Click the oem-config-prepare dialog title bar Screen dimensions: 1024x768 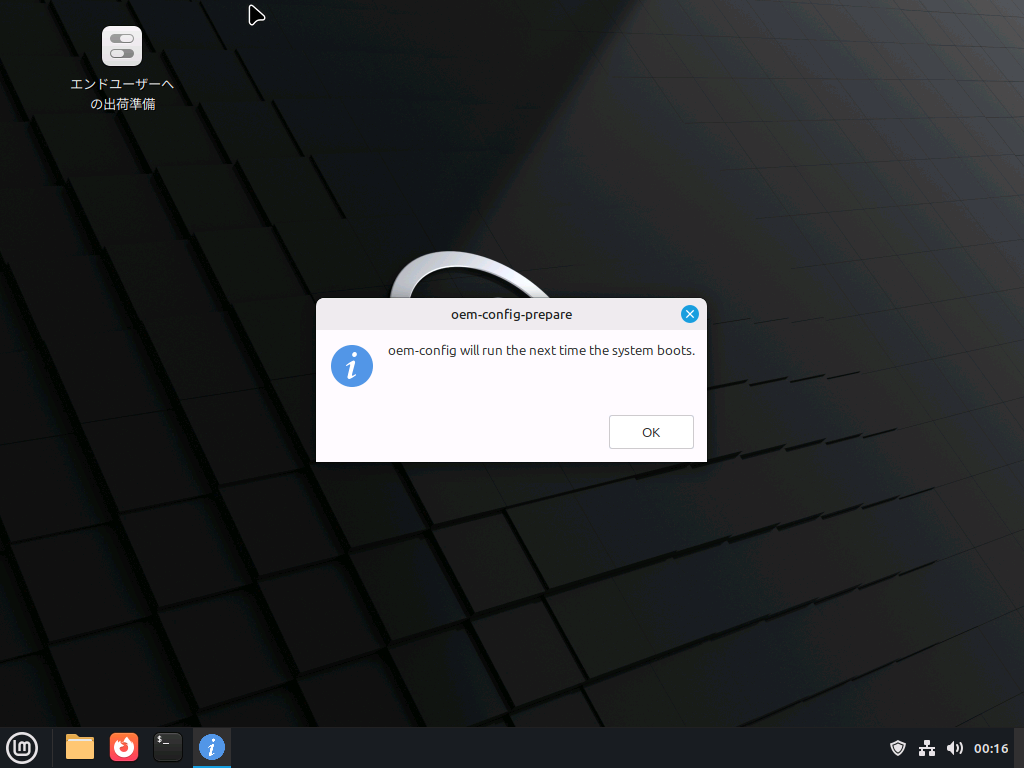(511, 314)
